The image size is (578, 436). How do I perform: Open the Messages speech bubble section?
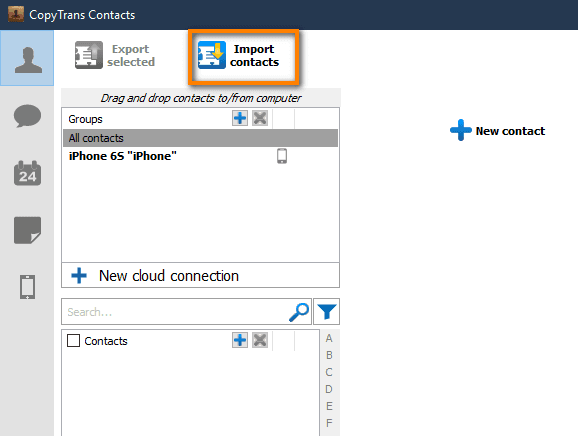coord(27,116)
